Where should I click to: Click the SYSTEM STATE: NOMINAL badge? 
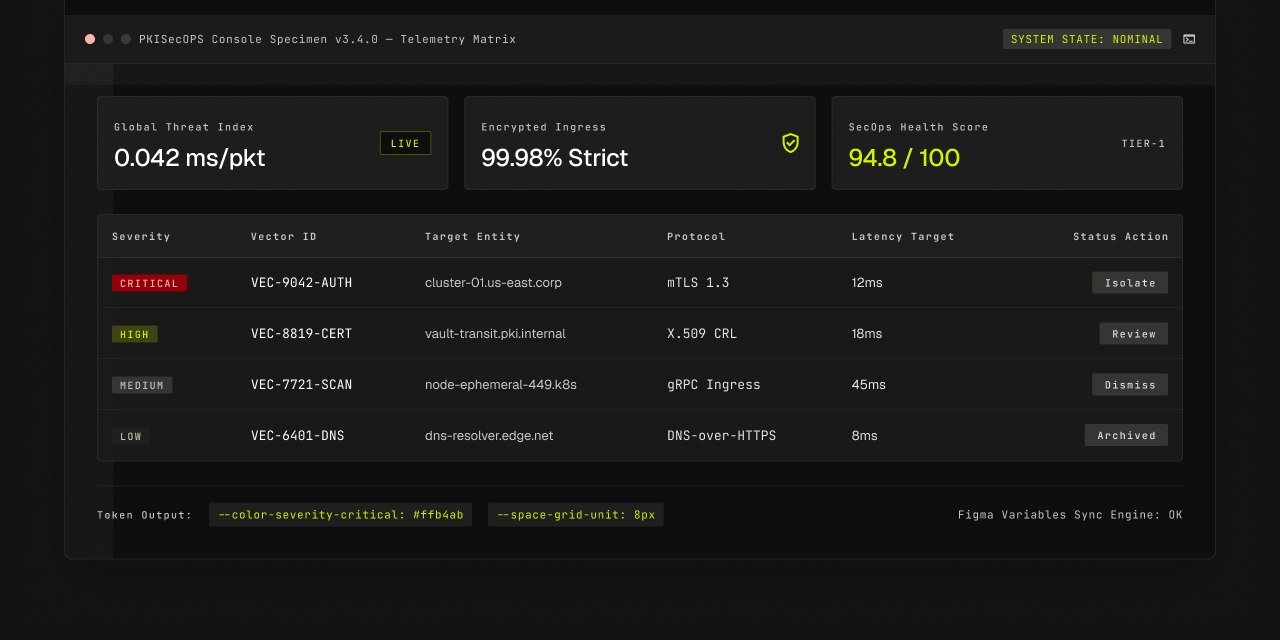click(x=1087, y=39)
